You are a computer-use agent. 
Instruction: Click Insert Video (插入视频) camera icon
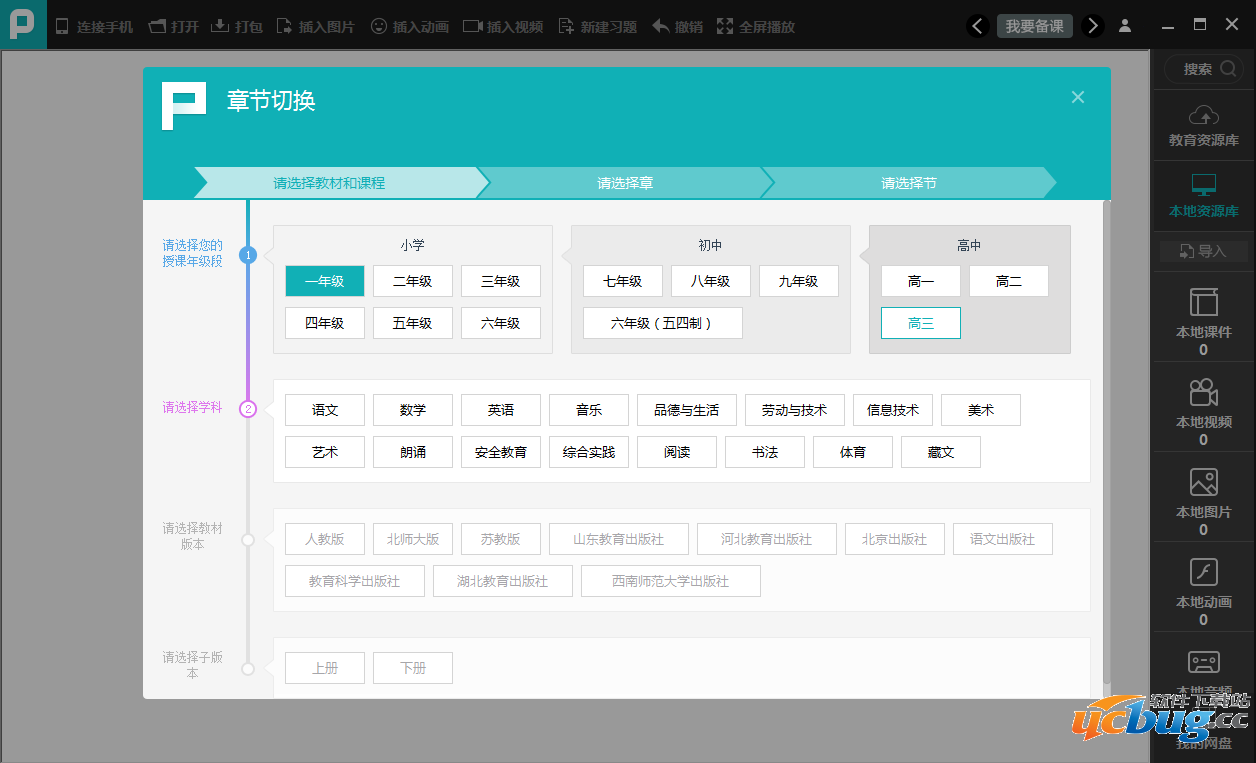pyautogui.click(x=472, y=27)
